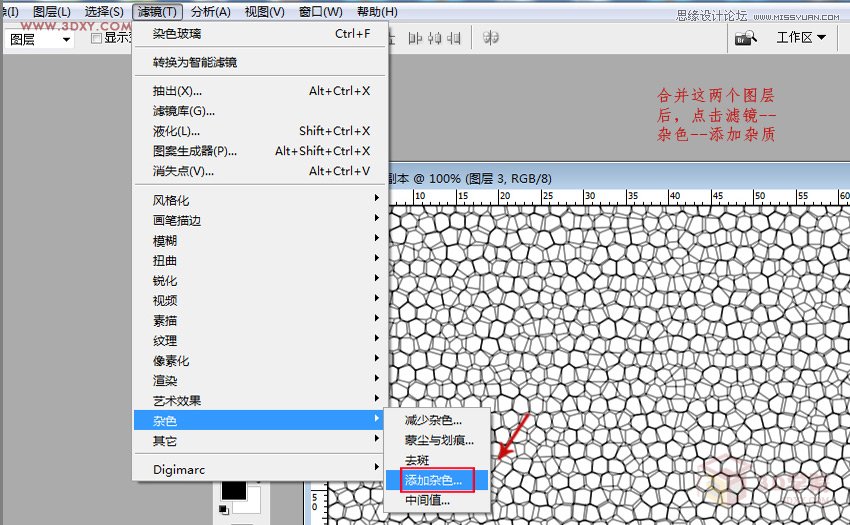Click the distribute right edges icon
Screen dimensions: 850x525
pyautogui.click(x=454, y=38)
